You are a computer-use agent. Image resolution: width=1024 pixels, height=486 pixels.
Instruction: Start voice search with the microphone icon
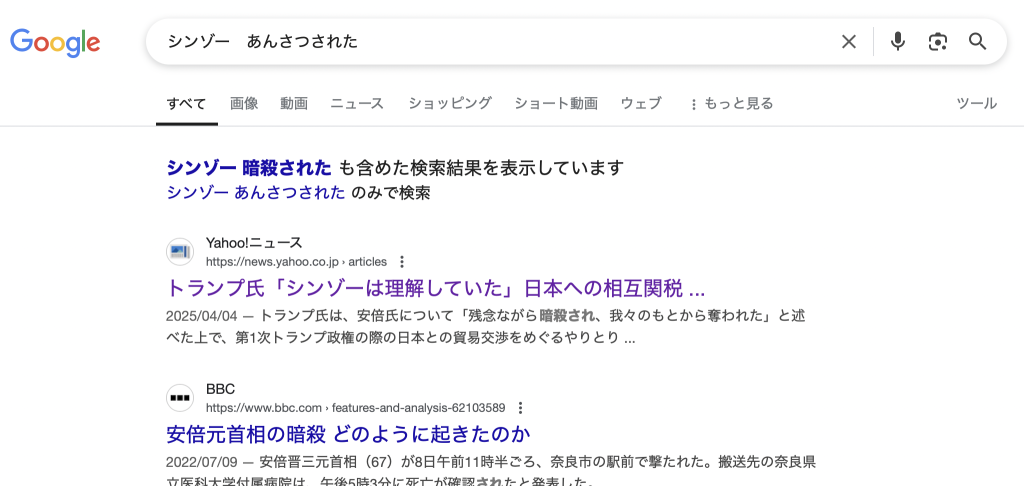(x=898, y=42)
